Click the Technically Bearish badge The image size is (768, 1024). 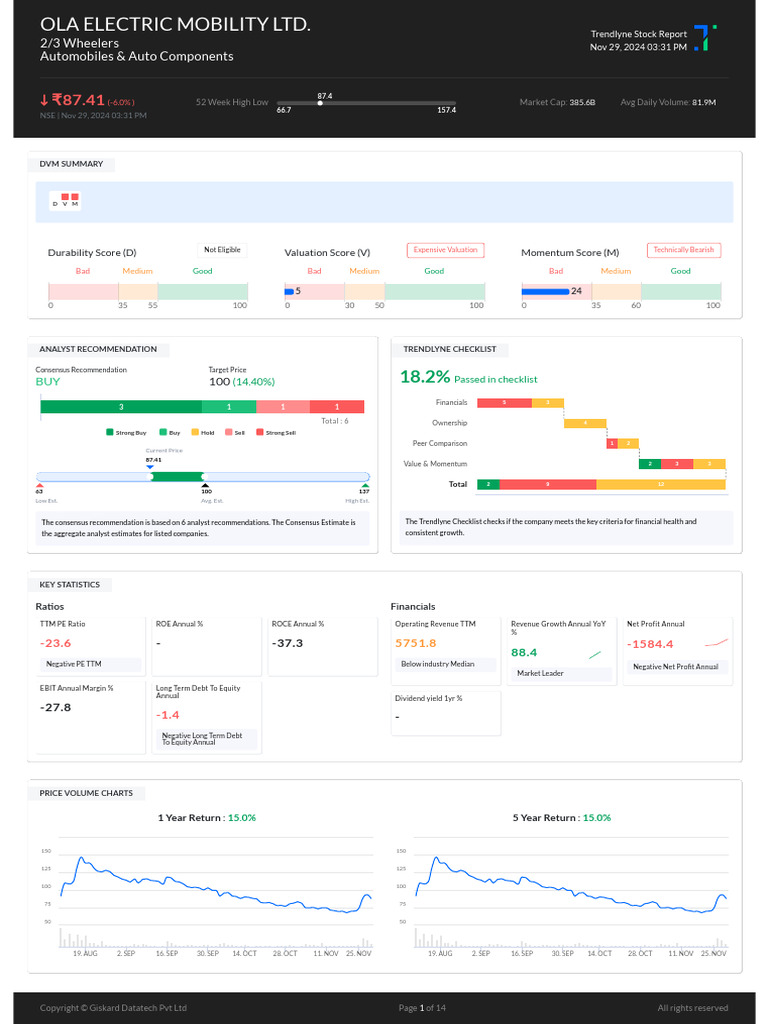tap(684, 250)
